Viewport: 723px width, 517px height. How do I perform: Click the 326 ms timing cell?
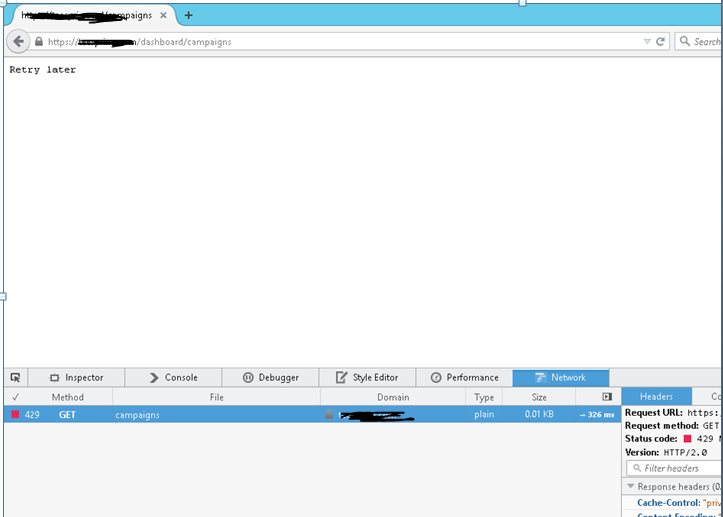click(597, 415)
